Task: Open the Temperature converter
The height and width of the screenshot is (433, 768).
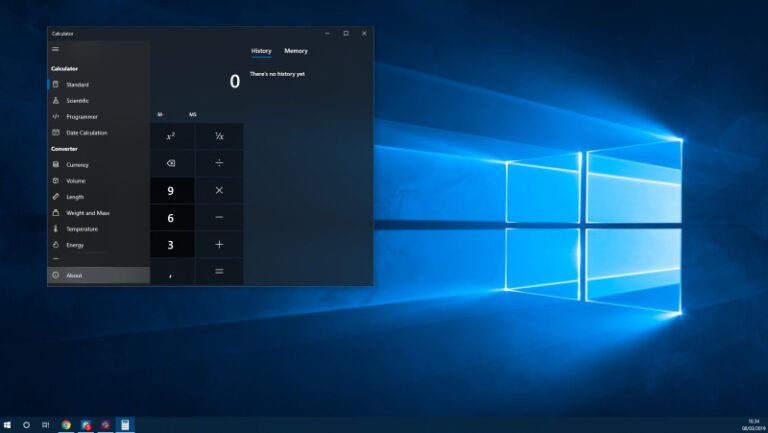Action: (x=82, y=229)
